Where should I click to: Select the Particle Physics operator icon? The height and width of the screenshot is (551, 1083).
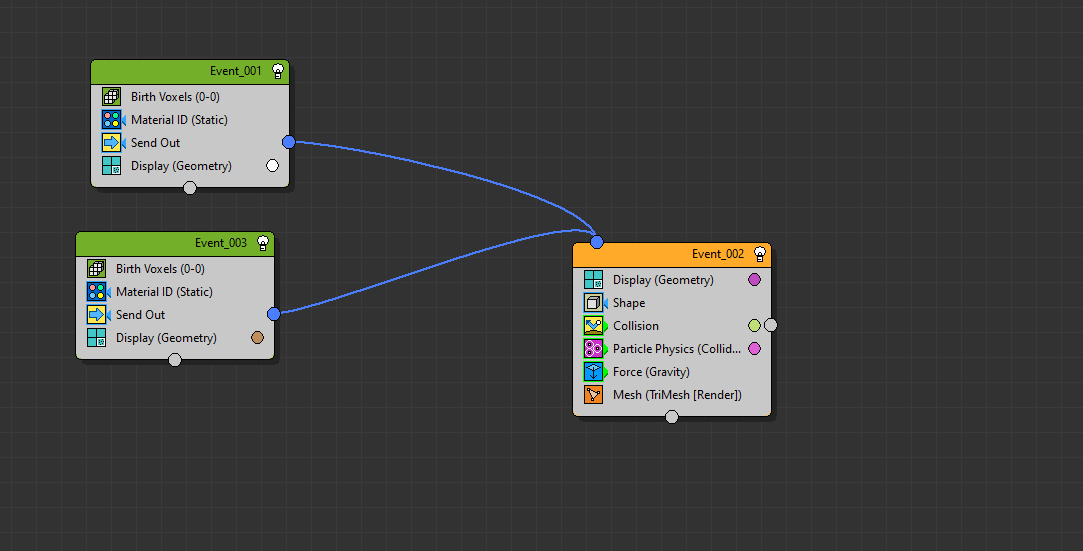click(x=594, y=349)
